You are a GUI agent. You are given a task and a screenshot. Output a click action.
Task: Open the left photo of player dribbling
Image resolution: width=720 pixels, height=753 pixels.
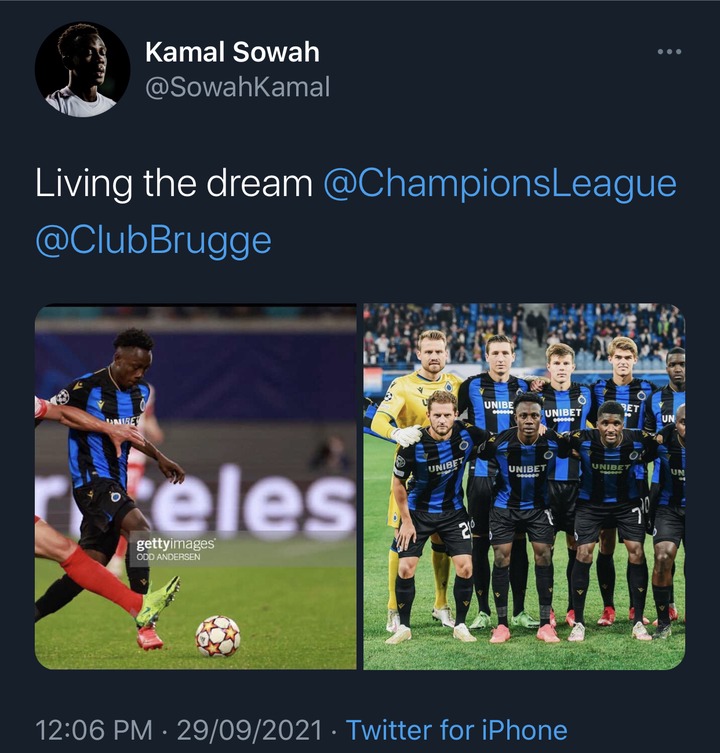tap(195, 486)
